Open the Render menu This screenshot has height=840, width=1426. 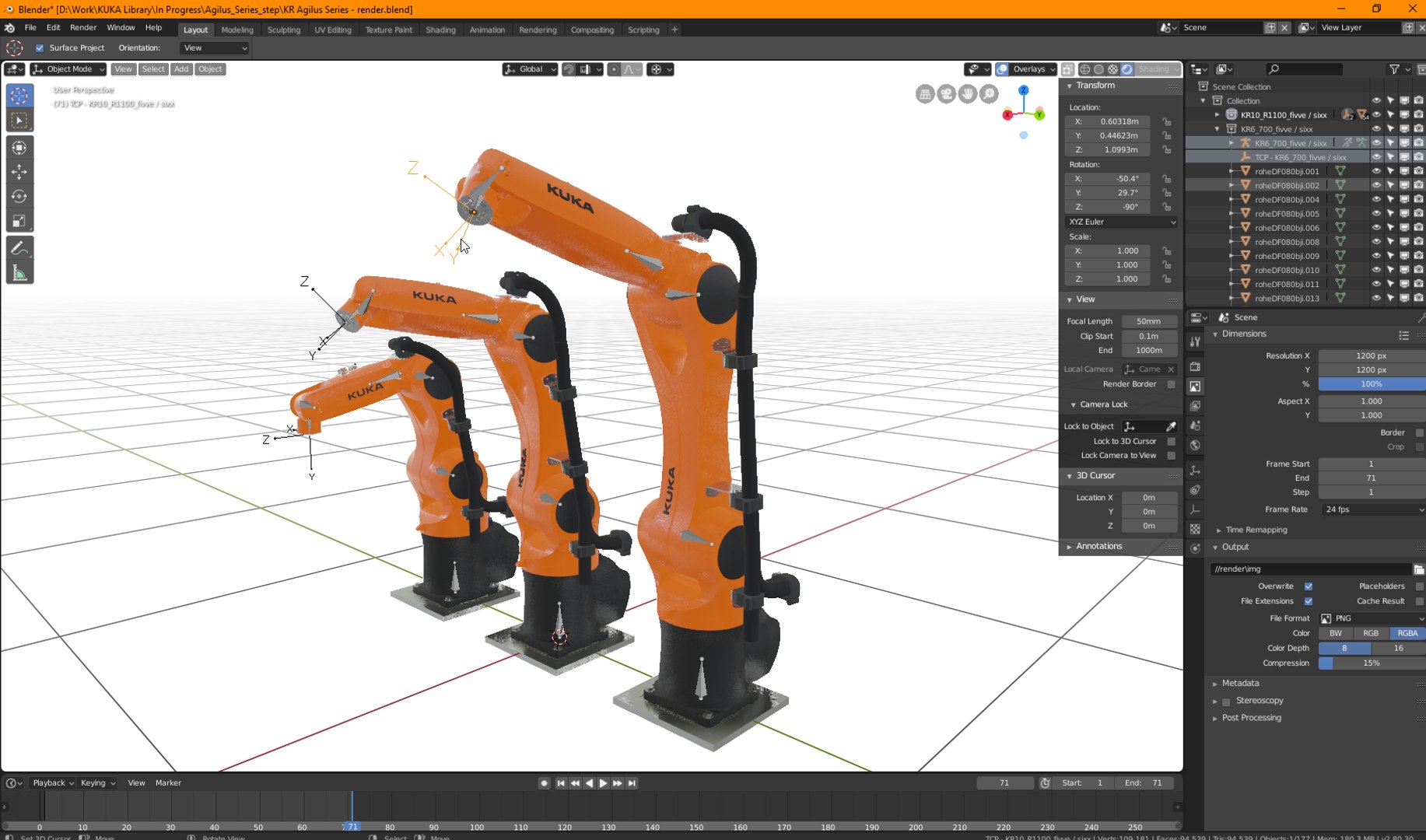click(x=83, y=27)
